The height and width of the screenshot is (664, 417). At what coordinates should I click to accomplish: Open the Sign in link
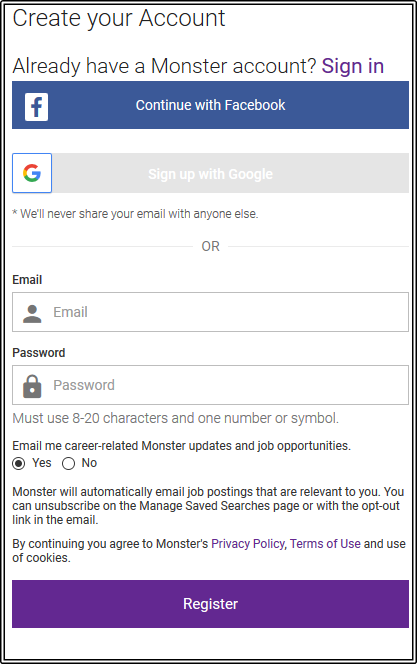coord(353,66)
